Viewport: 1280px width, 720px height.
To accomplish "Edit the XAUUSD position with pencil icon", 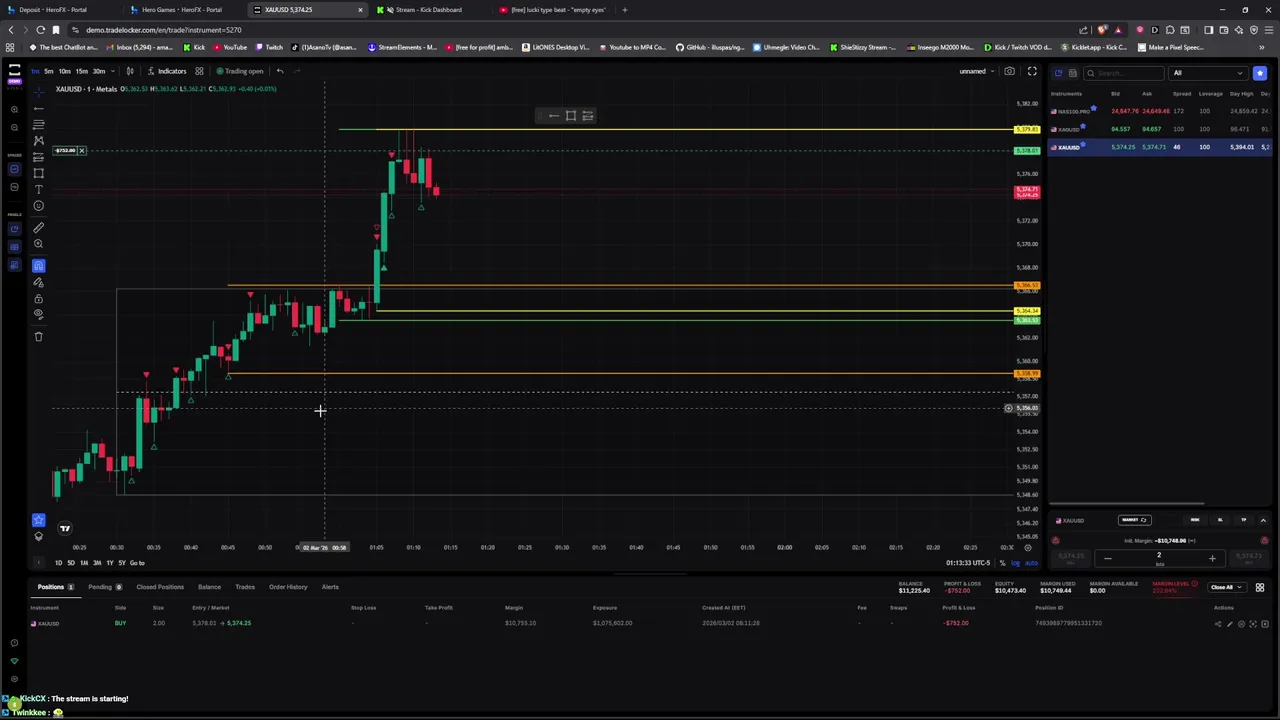I will pos(1230,624).
